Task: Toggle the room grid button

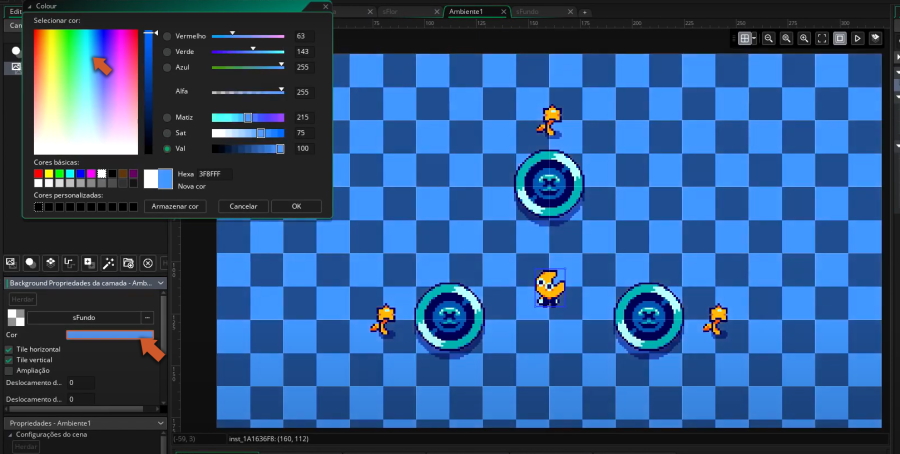Action: pos(744,38)
